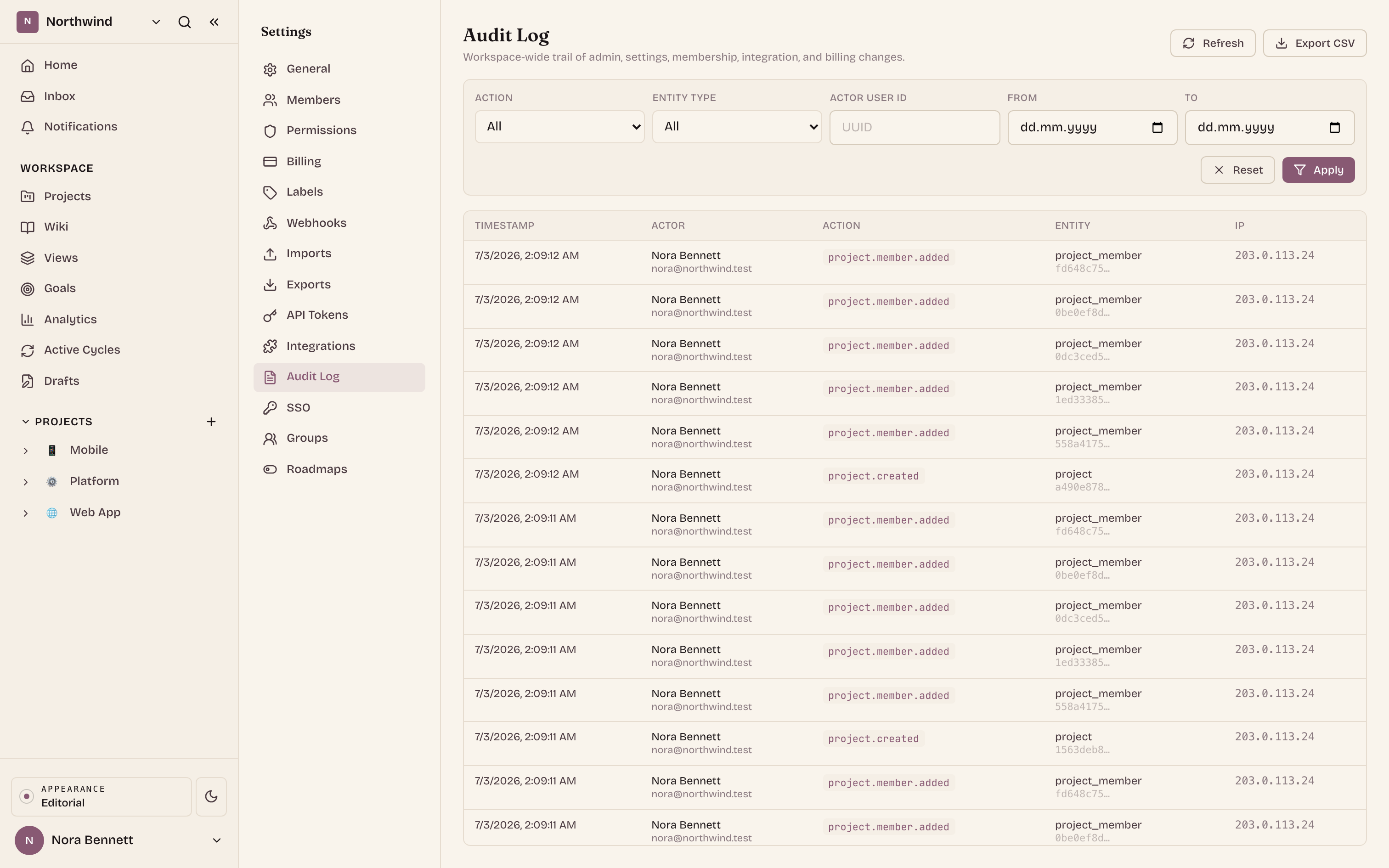Click the Imports upload icon
The image size is (1389, 868).
coord(270,254)
